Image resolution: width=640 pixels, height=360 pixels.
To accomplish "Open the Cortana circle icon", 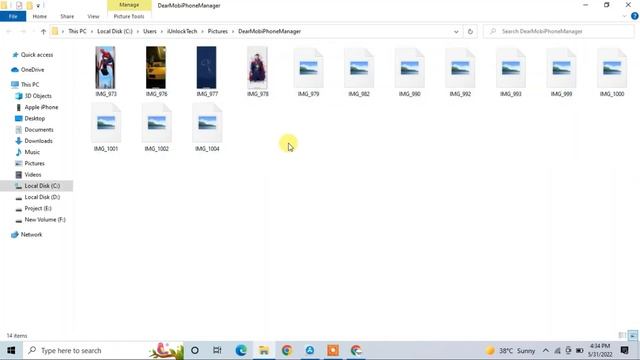I will tap(195, 351).
